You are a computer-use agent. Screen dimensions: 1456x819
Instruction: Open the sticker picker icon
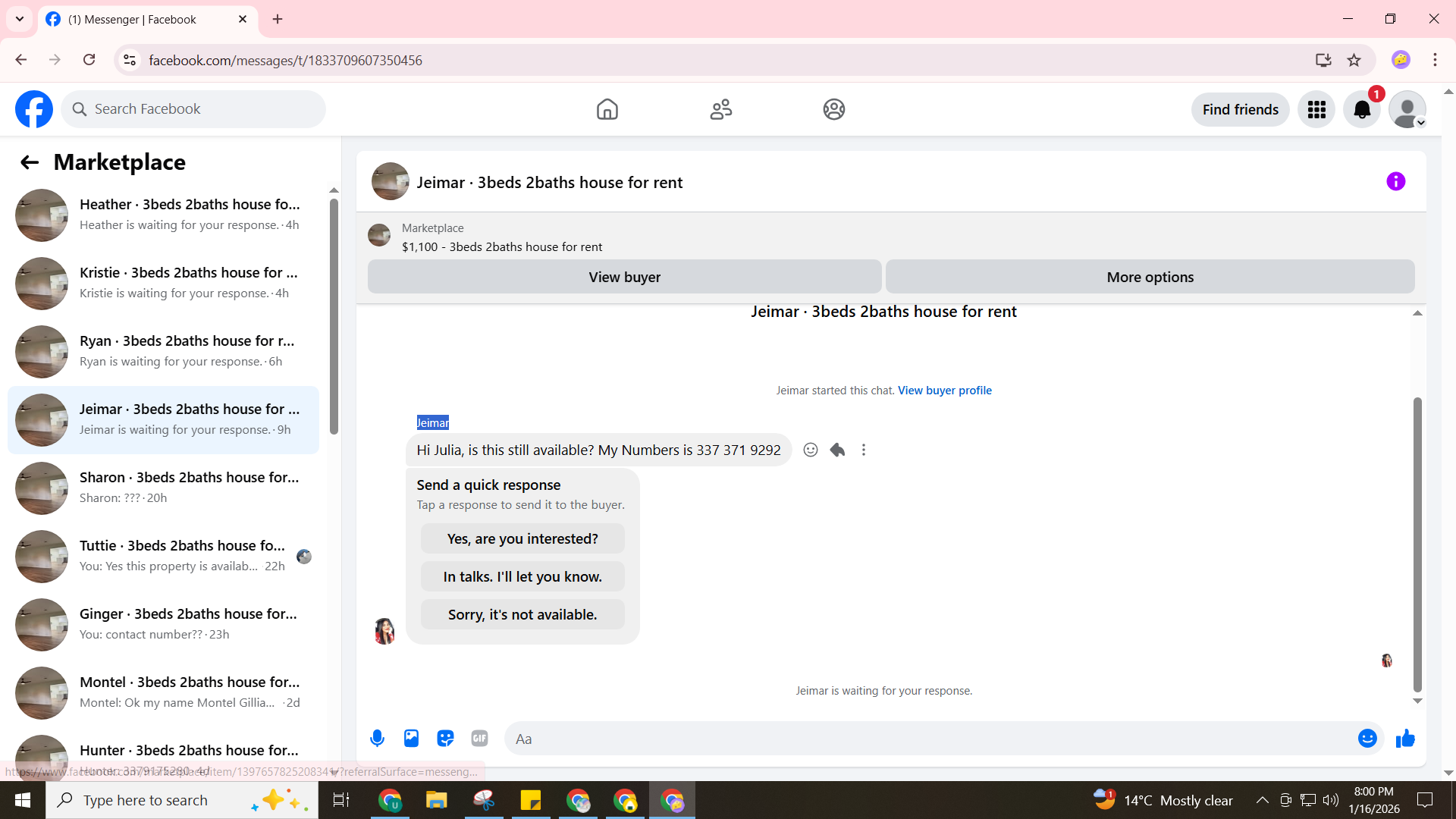[445, 739]
